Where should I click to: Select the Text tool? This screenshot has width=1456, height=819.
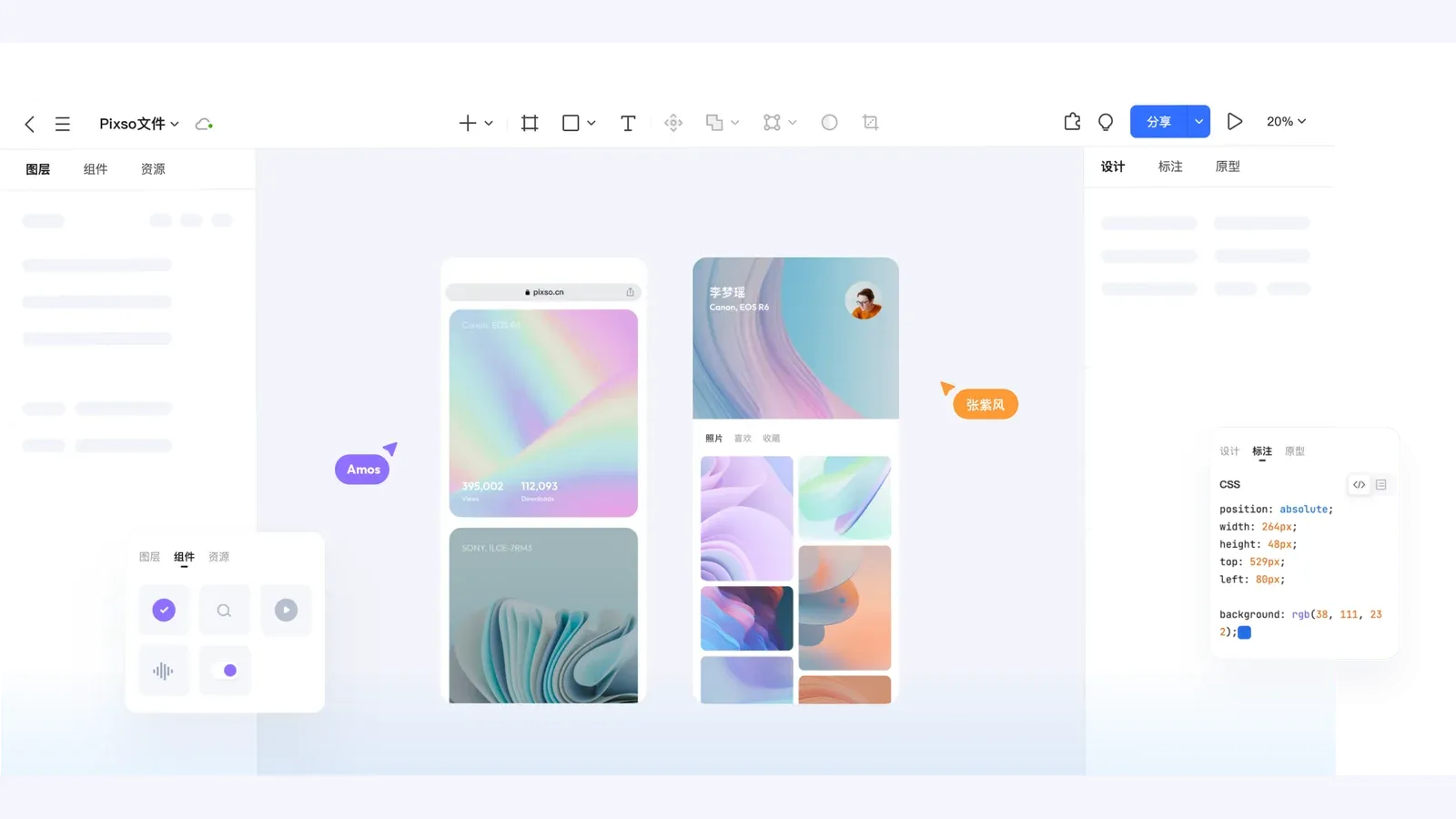[628, 123]
